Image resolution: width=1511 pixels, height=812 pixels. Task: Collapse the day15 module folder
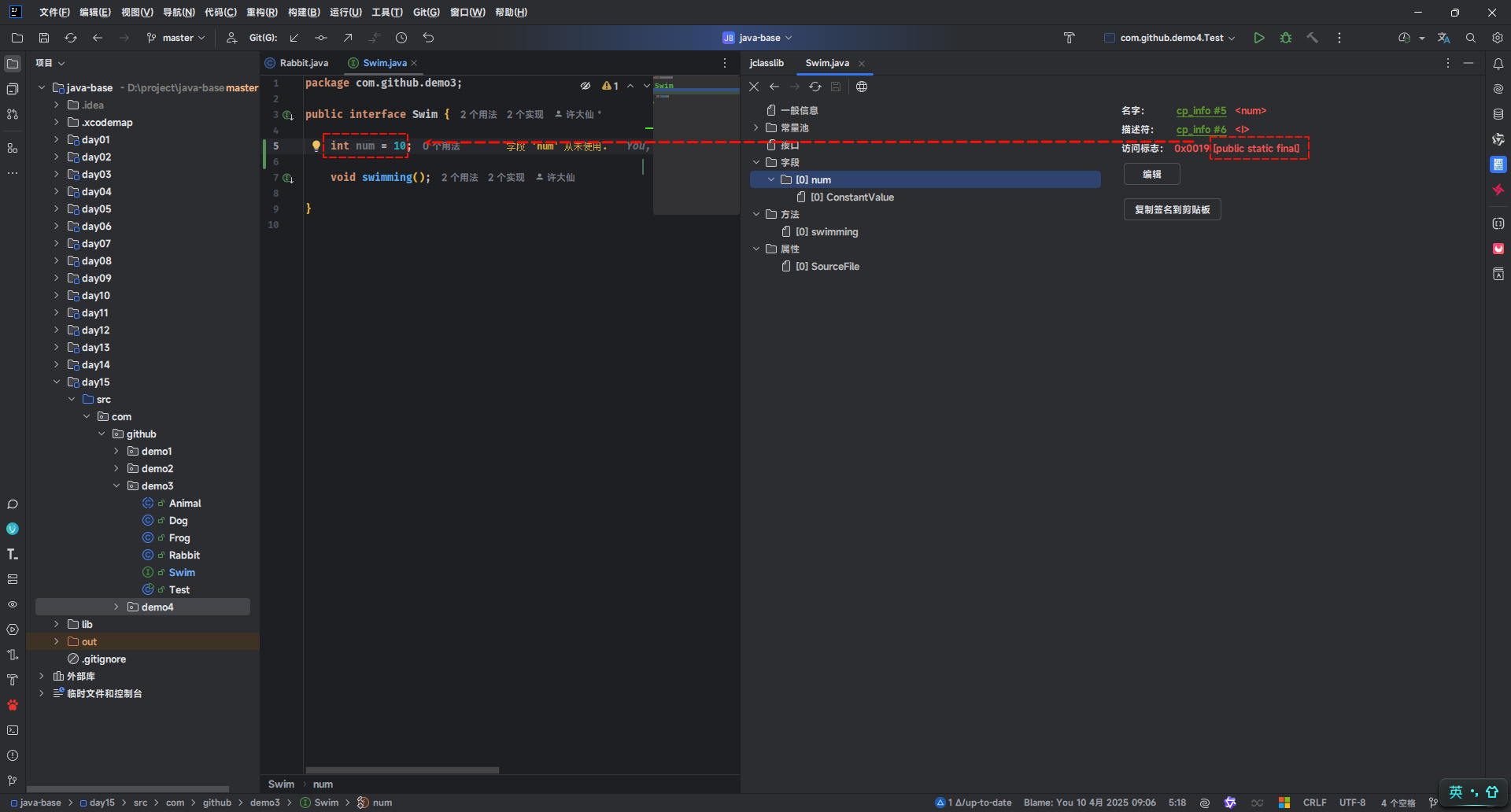tap(57, 382)
